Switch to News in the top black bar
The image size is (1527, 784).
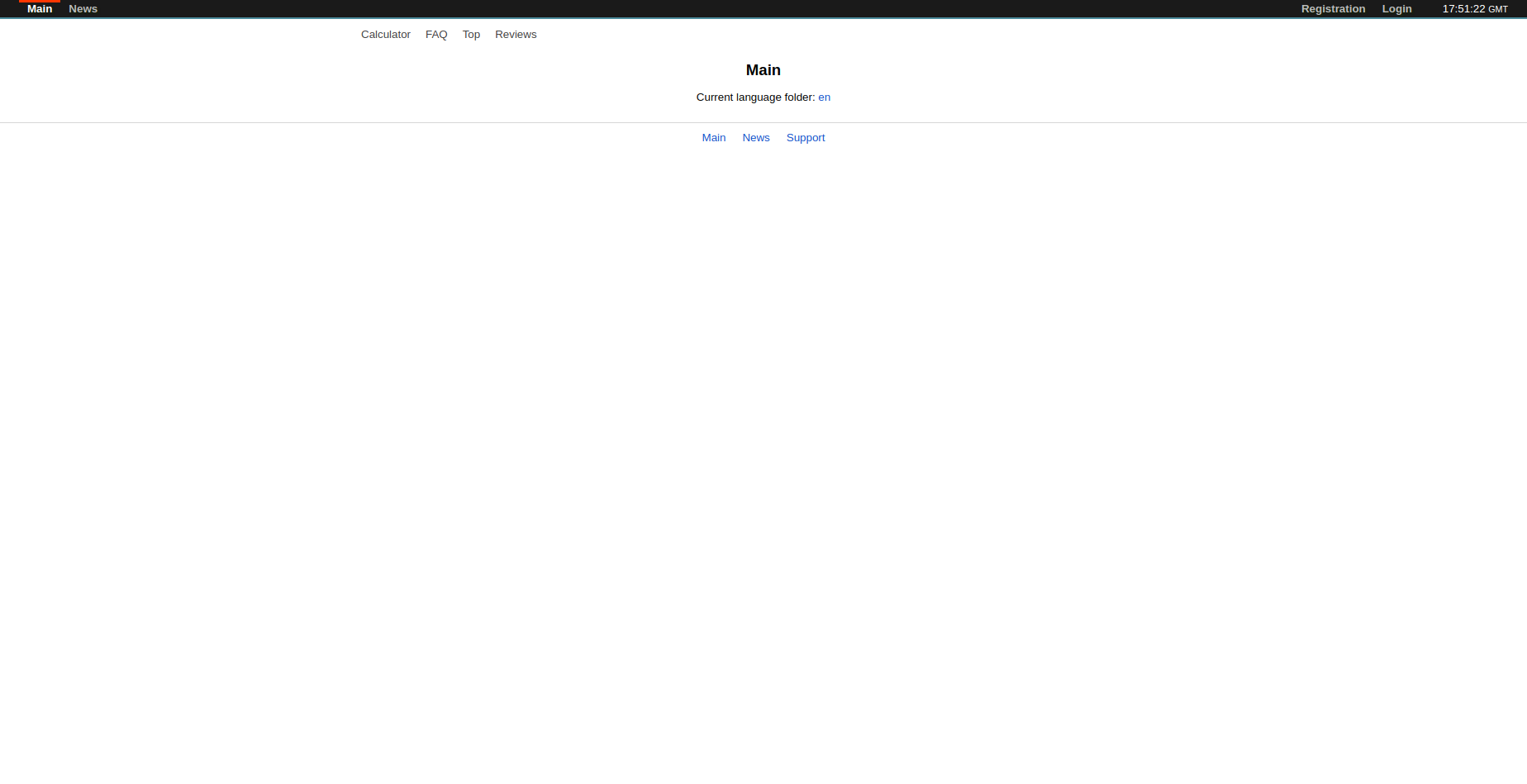pos(83,9)
